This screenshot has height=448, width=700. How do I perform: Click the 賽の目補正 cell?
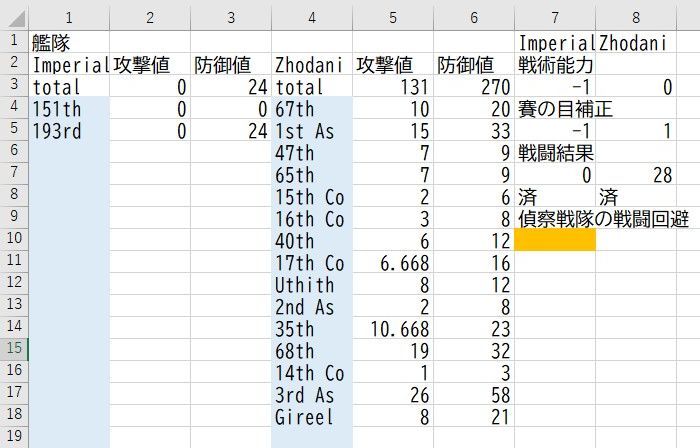555,108
